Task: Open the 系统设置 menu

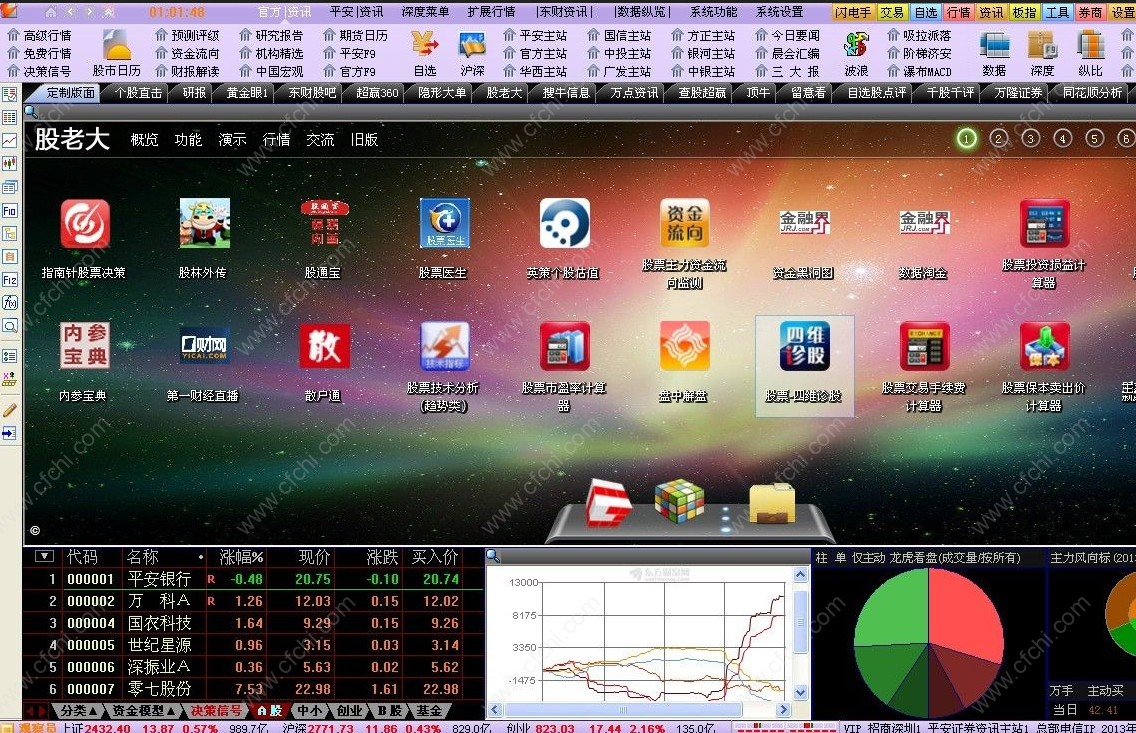Action: [780, 12]
